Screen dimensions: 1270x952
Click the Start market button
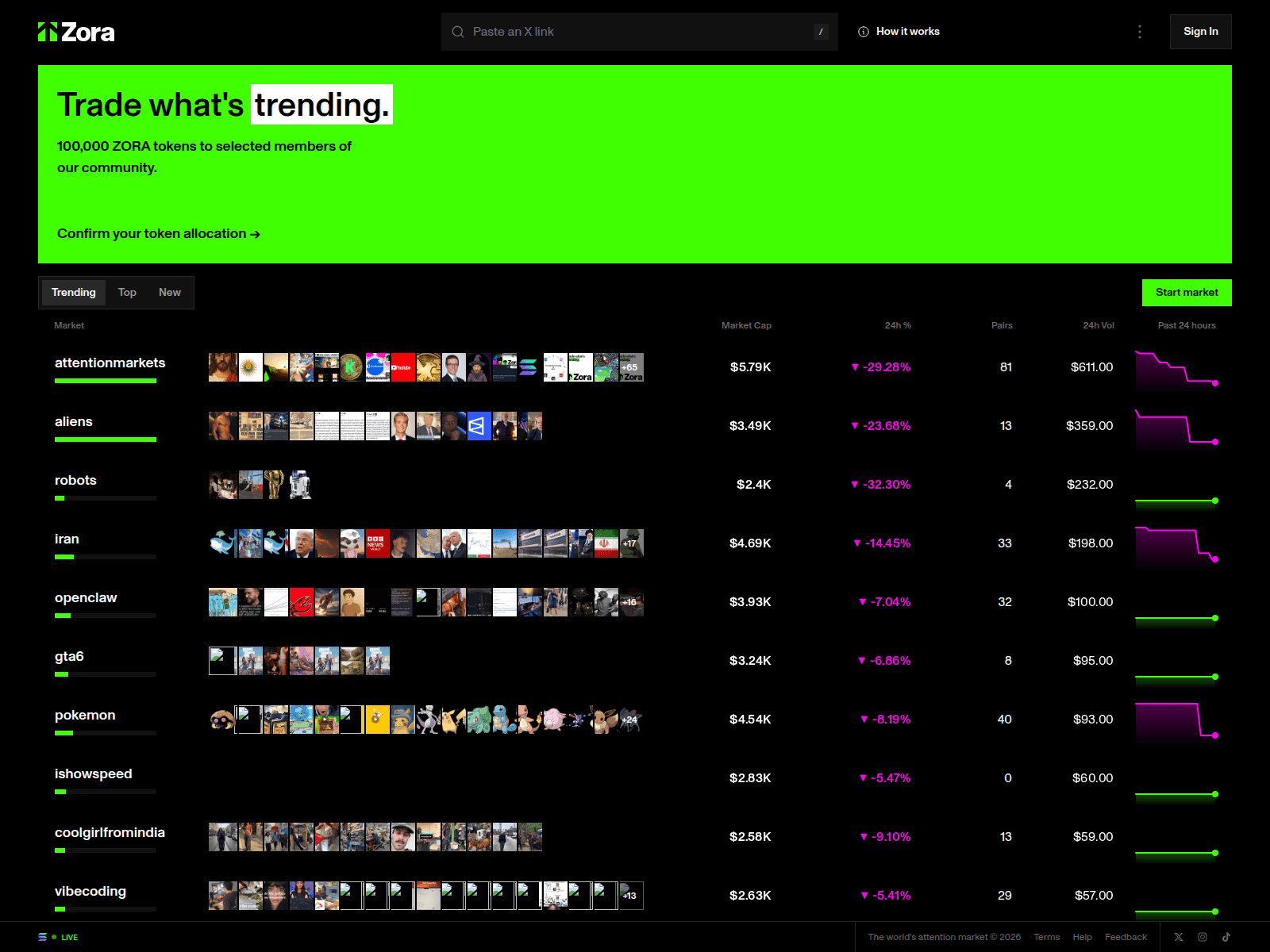(1187, 293)
